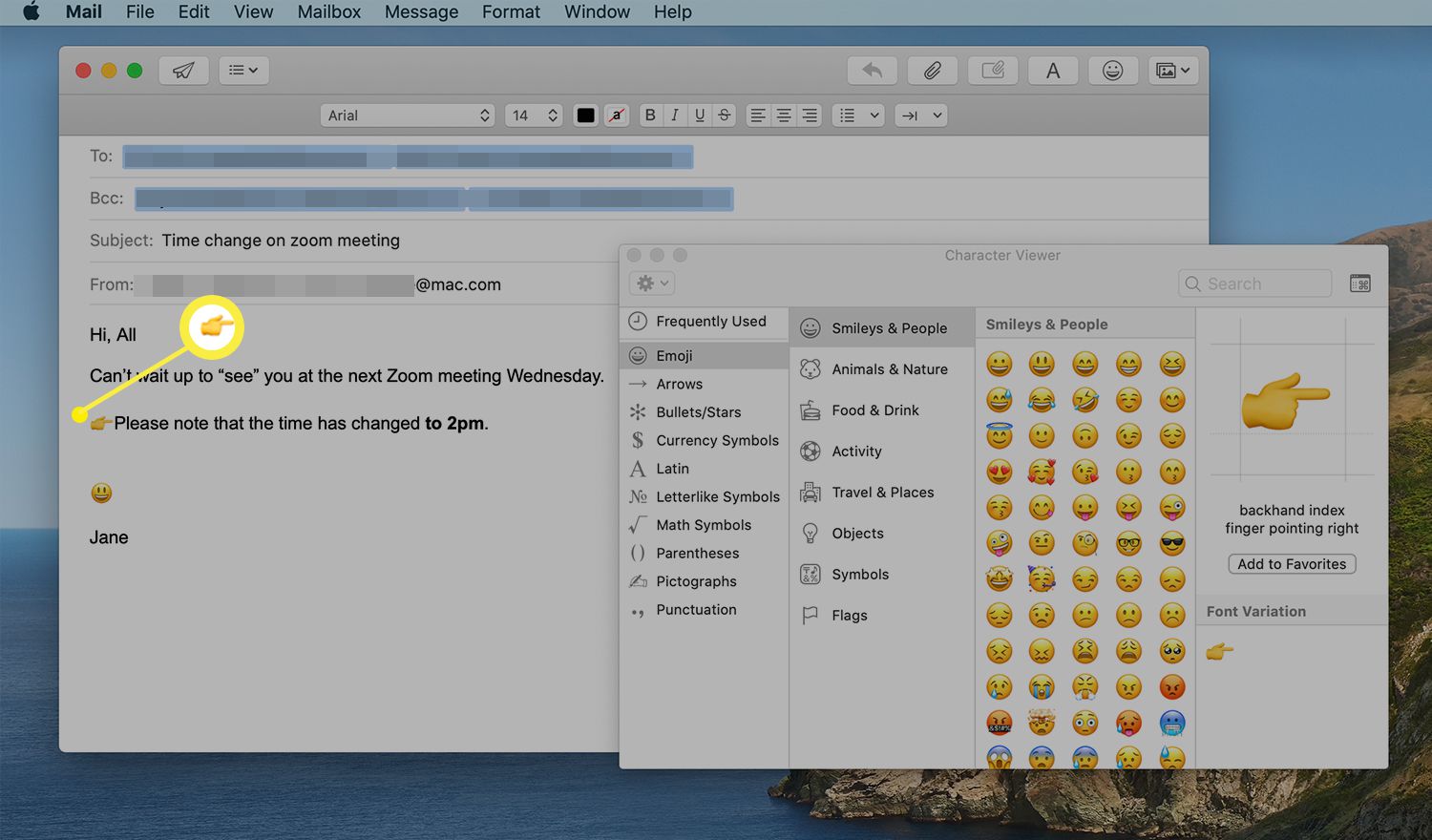The width and height of the screenshot is (1432, 840).
Task: Select Arrows category
Action: tap(705, 384)
